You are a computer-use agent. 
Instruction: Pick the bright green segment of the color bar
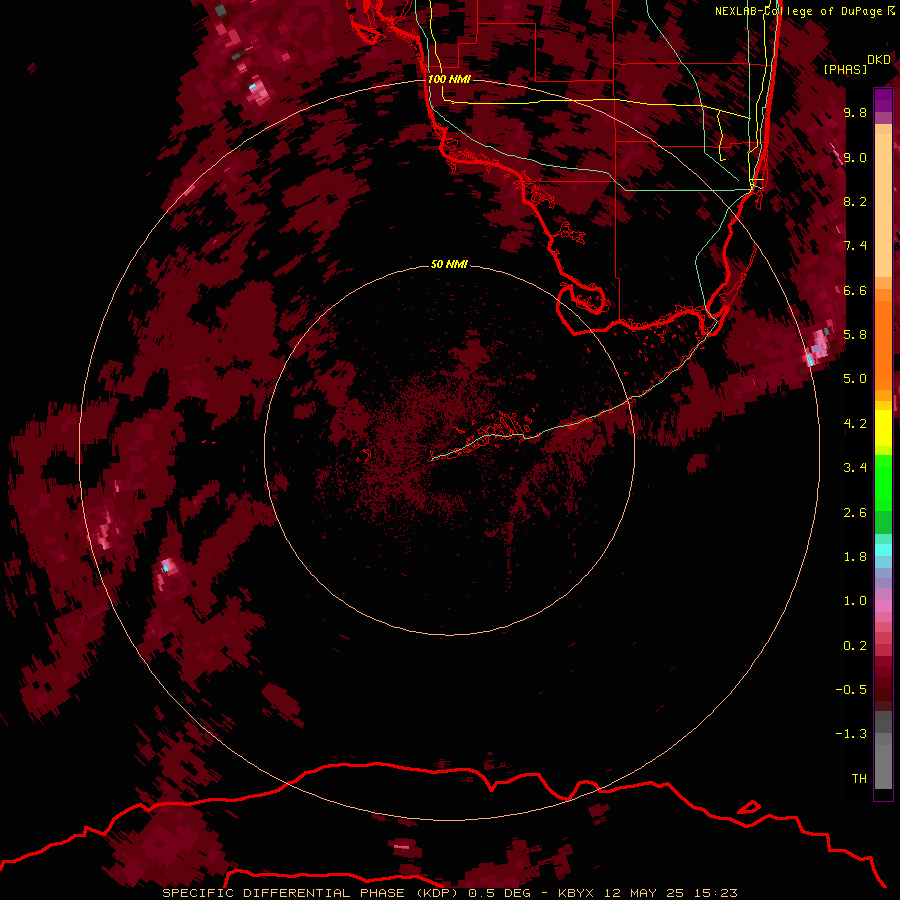(883, 482)
